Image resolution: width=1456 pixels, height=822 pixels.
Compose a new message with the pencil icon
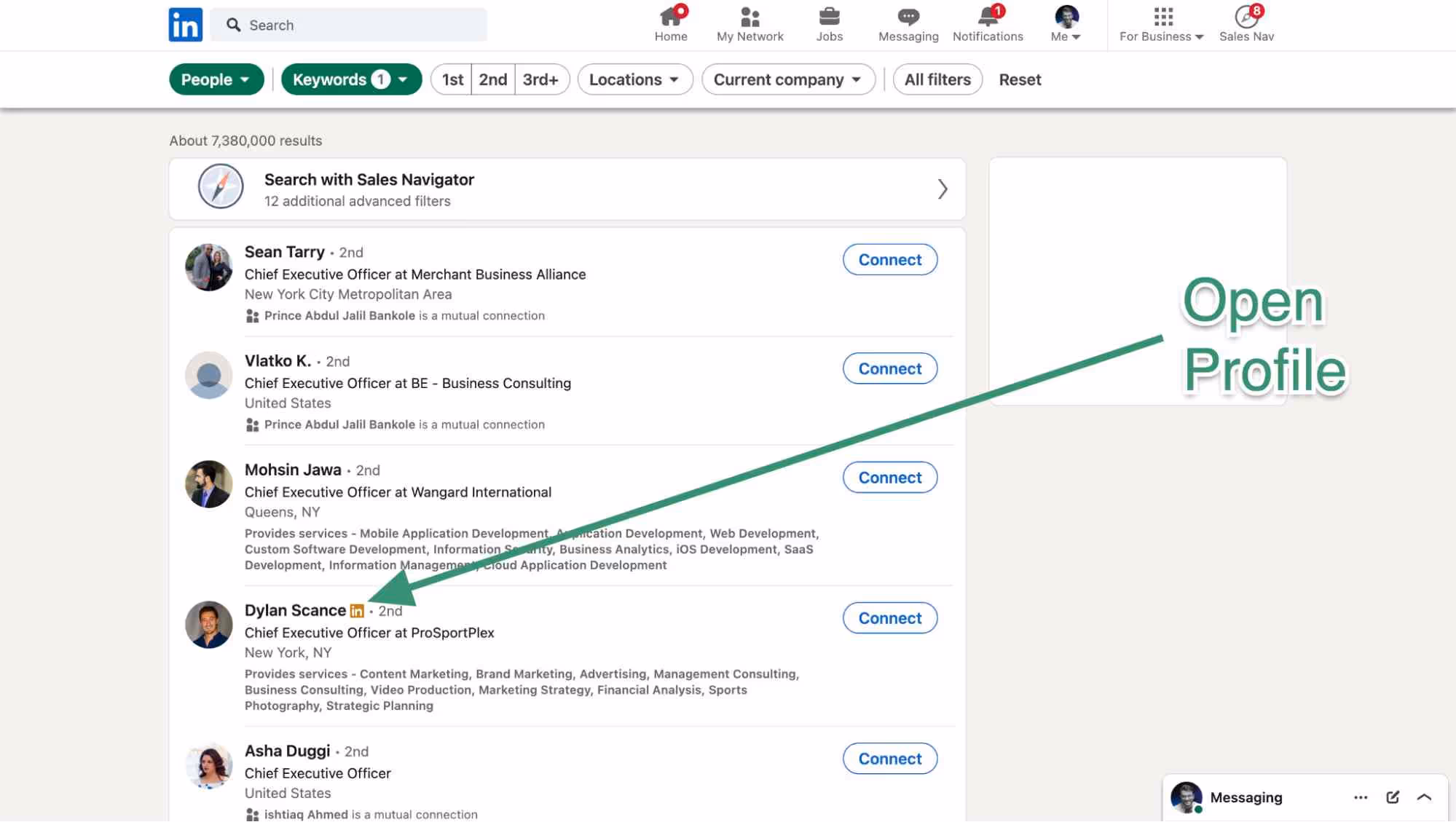(1392, 797)
